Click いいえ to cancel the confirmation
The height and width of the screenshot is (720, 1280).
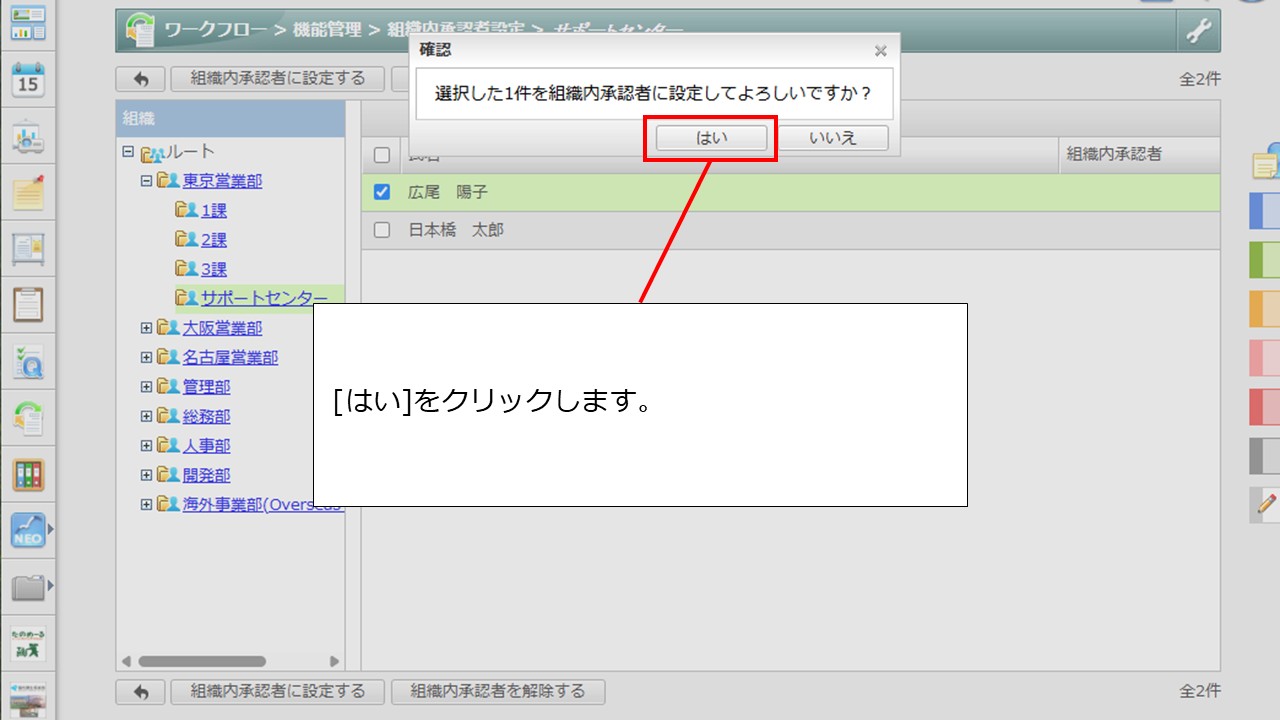click(833, 138)
